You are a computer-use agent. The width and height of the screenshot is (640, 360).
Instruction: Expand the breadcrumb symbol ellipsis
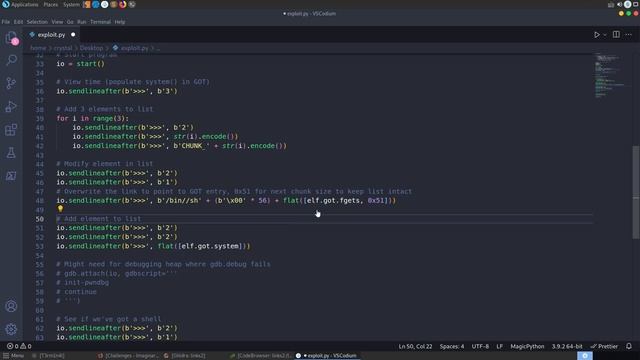click(x=158, y=48)
